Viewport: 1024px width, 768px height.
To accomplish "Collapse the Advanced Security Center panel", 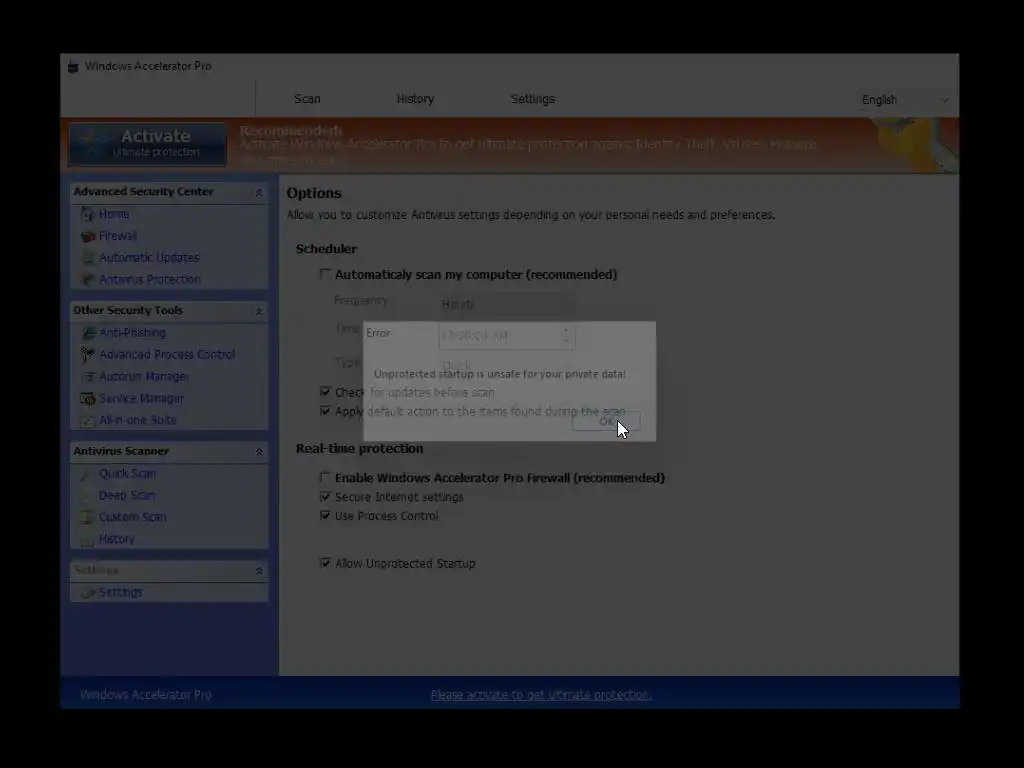I will (x=259, y=192).
